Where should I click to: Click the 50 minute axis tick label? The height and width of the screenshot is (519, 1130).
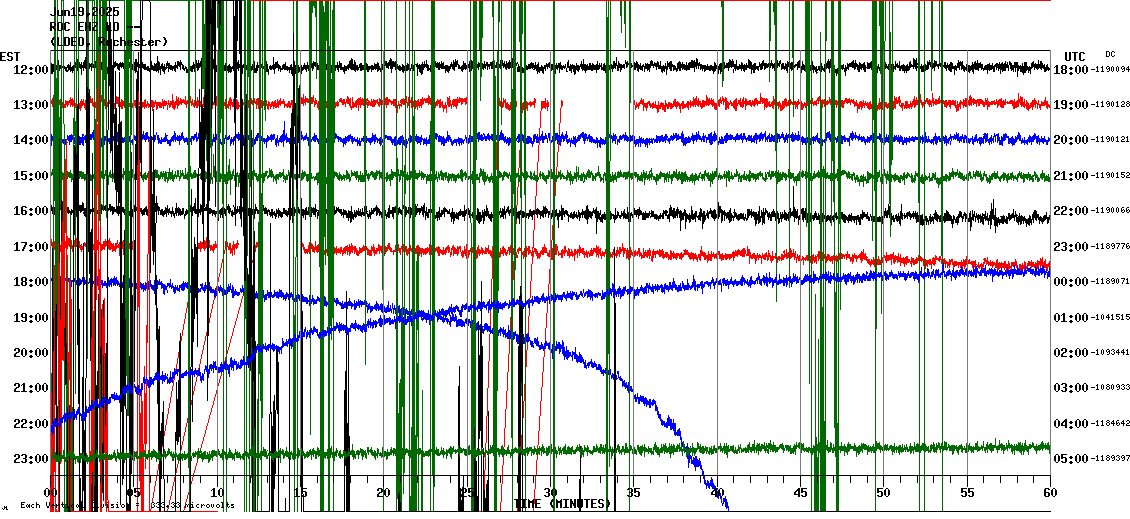(x=884, y=493)
